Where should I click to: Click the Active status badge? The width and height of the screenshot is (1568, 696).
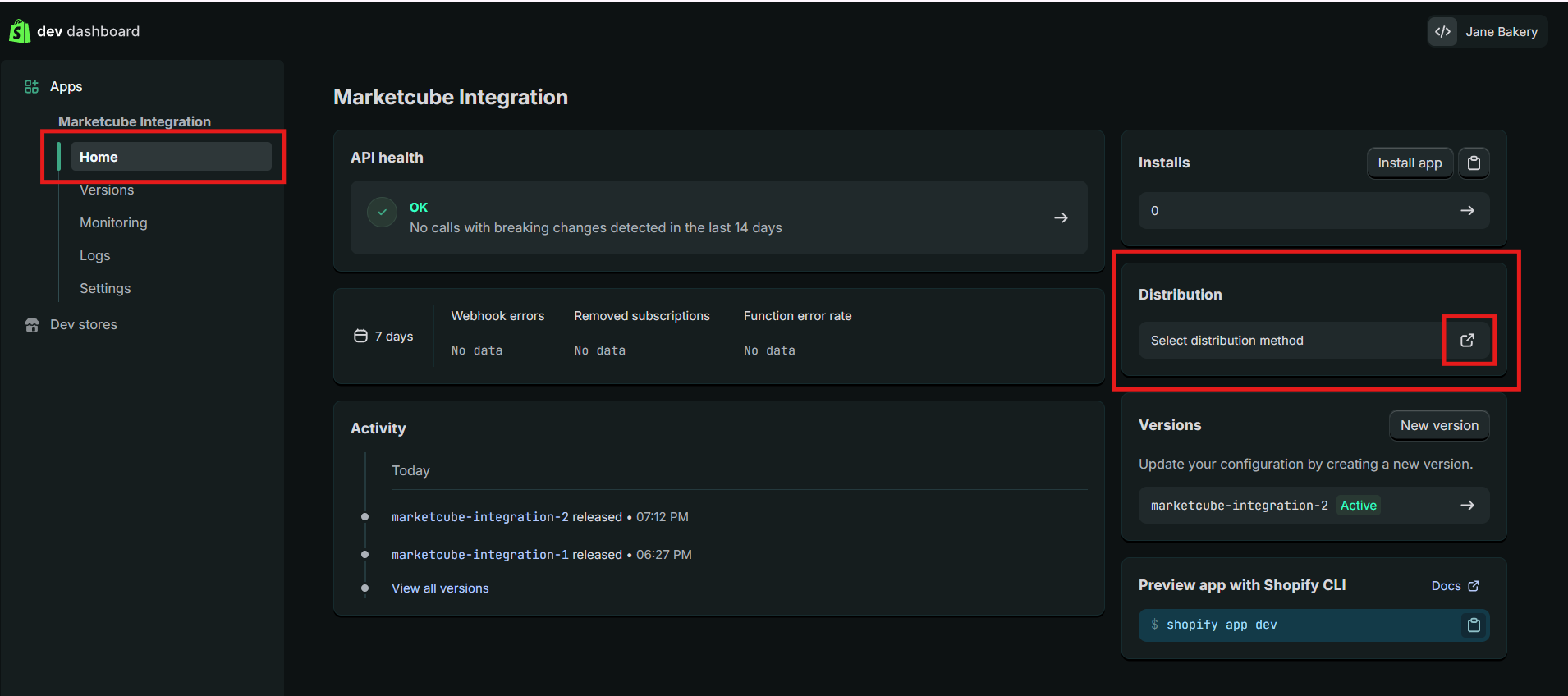tap(1359, 506)
